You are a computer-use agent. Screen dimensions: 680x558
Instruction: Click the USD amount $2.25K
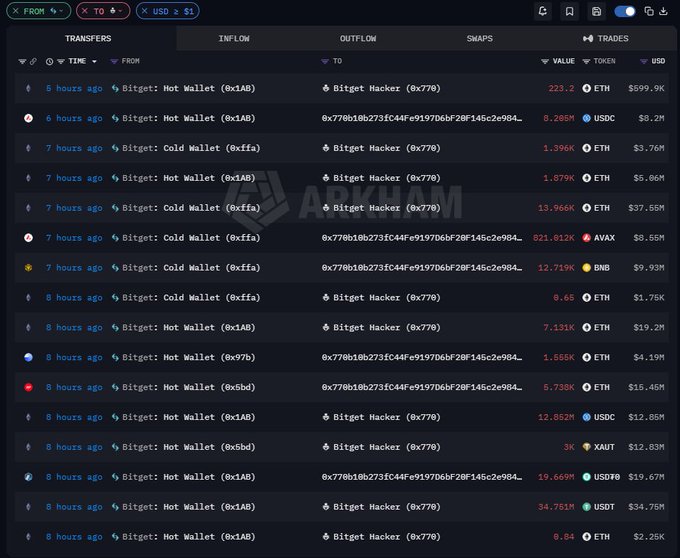[649, 537]
